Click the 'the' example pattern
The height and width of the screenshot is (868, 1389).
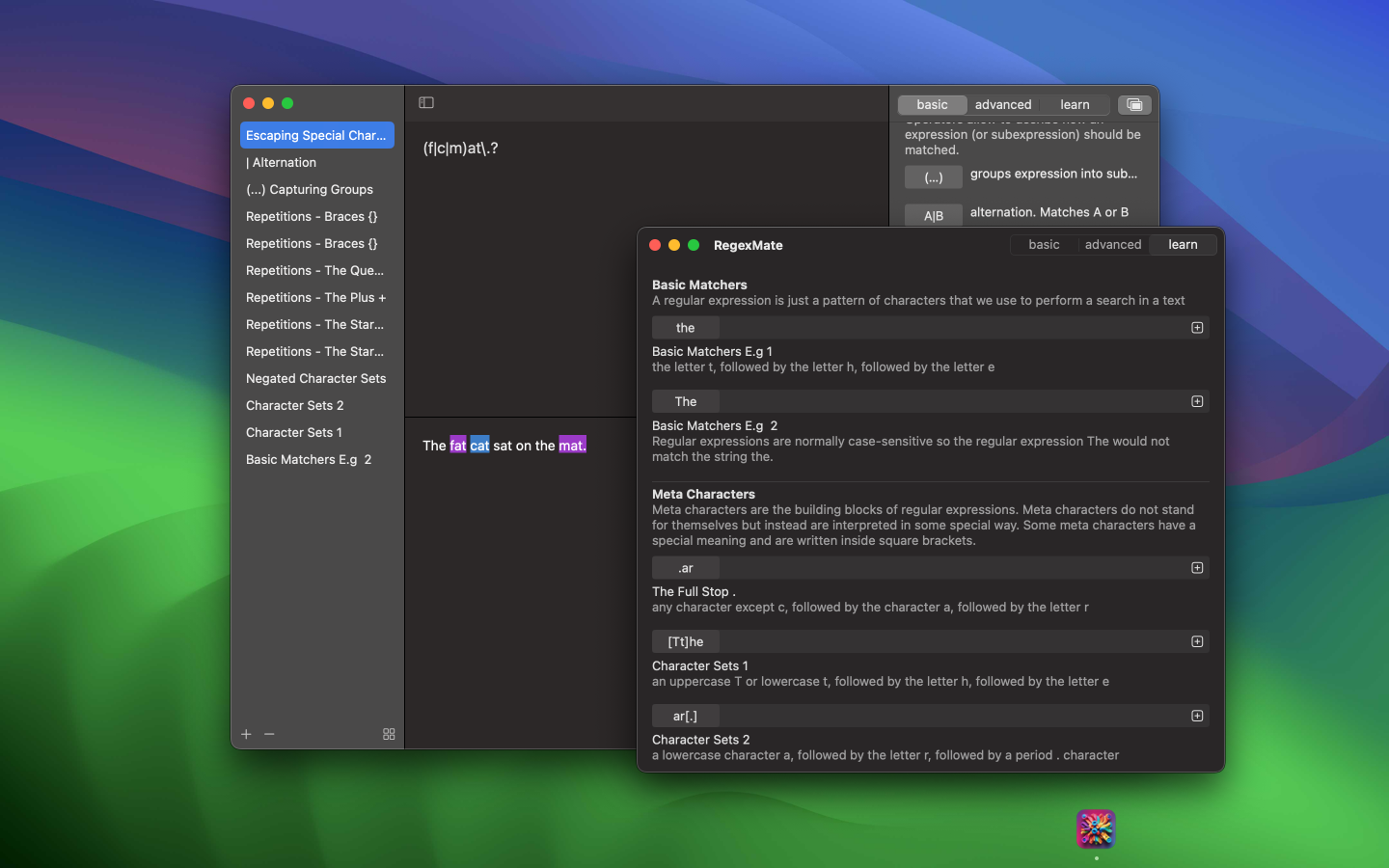(686, 328)
